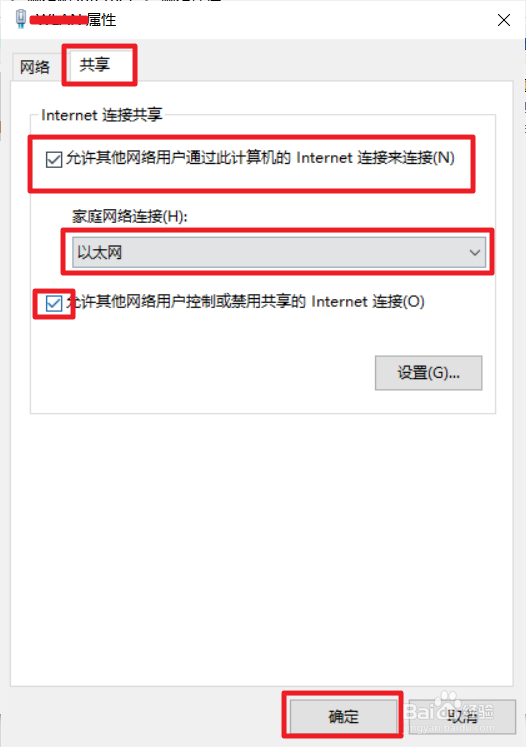Open the 家庭网络连接 combo box showing 以太网
Screen dimensions: 526x747
tap(279, 252)
